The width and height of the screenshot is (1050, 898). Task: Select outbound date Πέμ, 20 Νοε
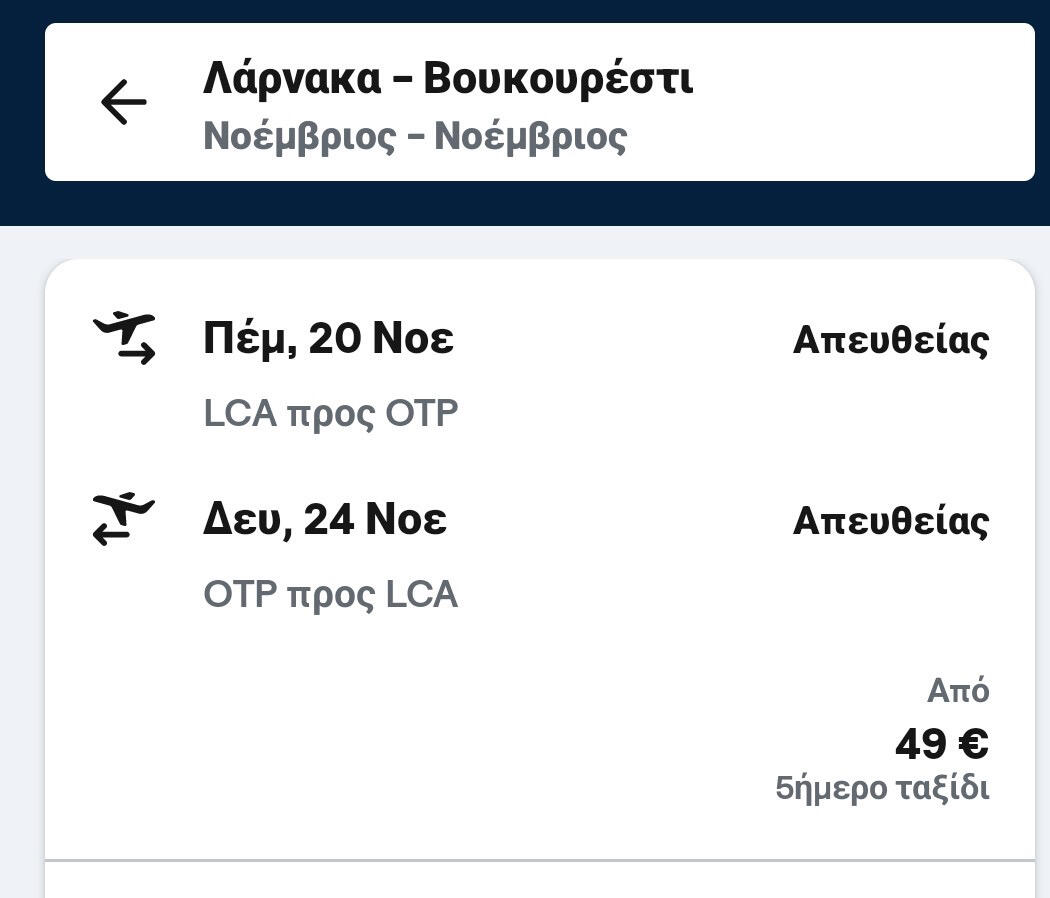click(328, 339)
